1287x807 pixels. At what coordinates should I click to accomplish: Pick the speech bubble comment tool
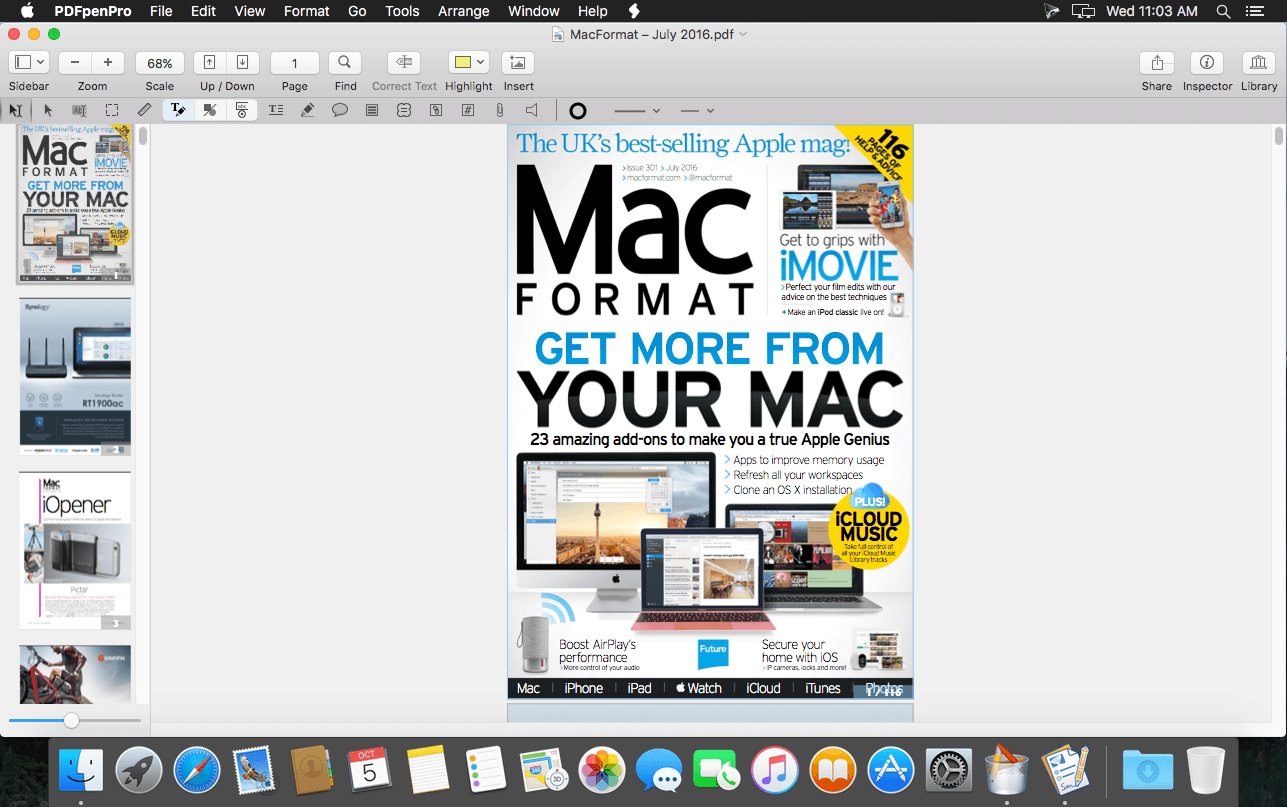click(x=340, y=110)
